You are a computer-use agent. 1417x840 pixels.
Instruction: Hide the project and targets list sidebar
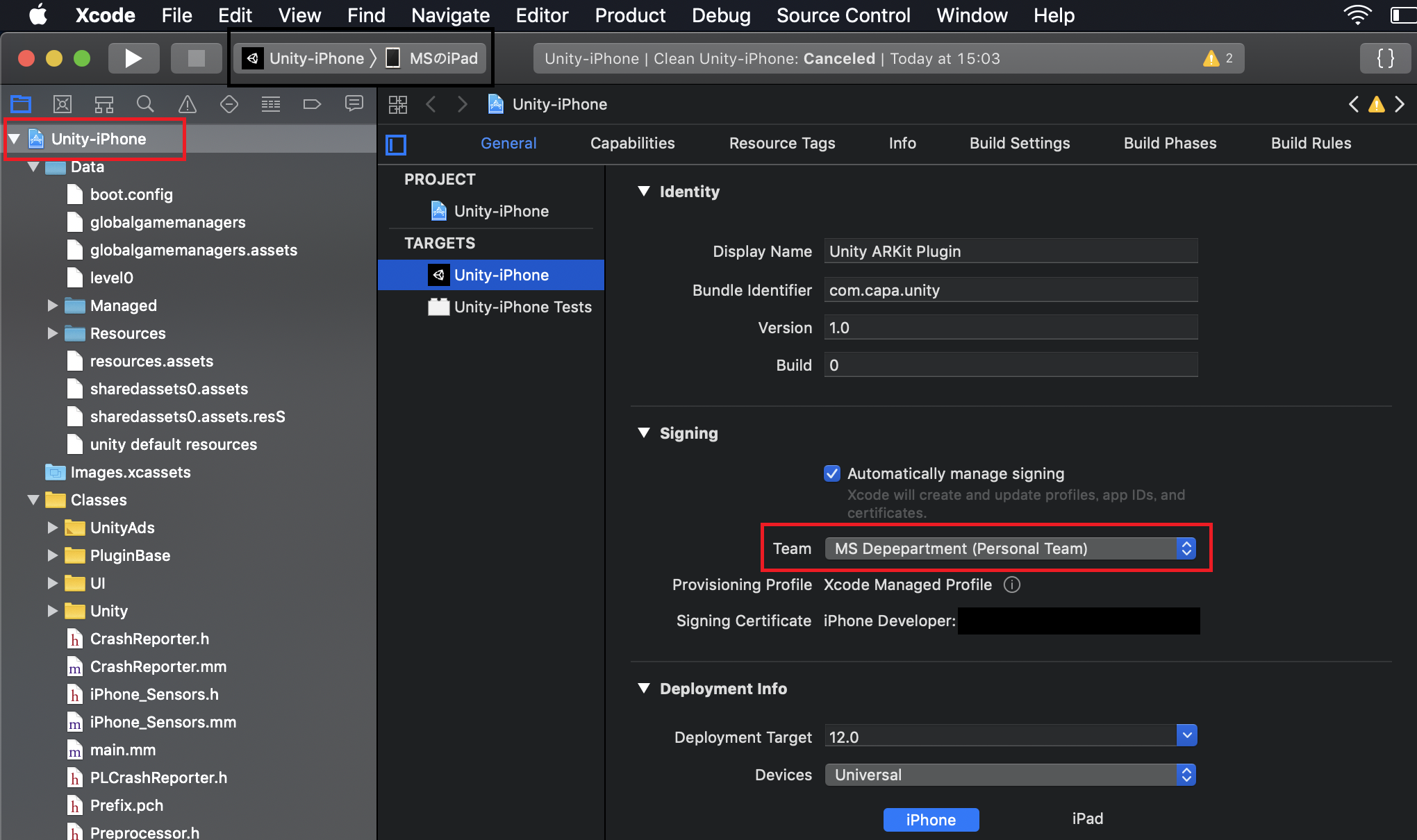click(396, 144)
